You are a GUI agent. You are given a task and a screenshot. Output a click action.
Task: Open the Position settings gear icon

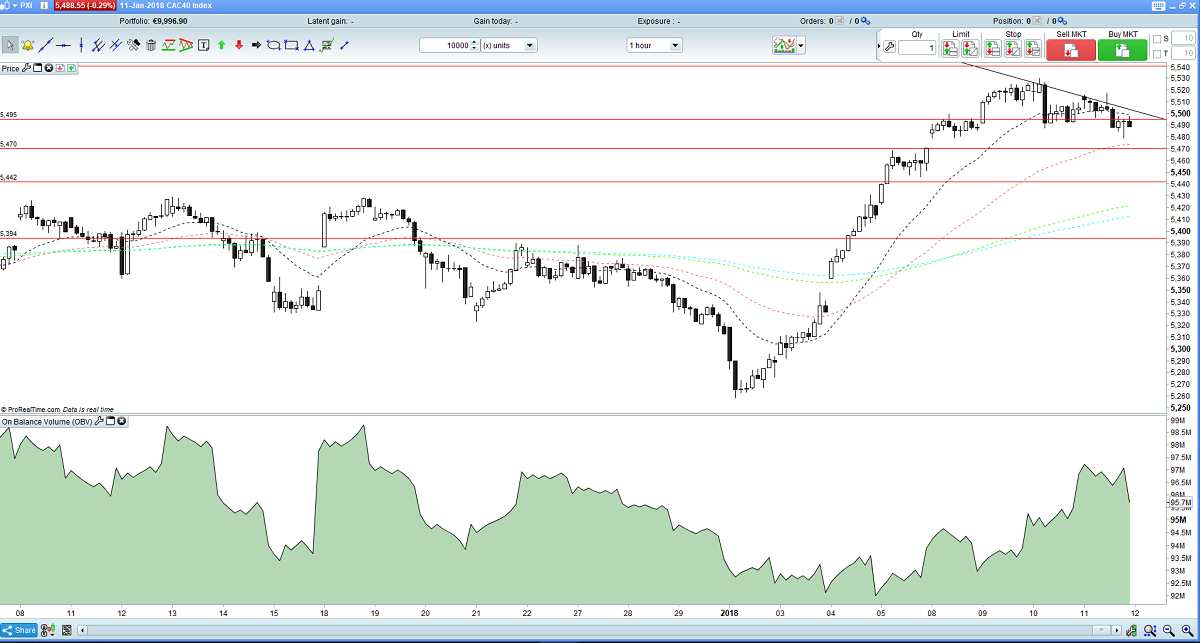(1062, 21)
